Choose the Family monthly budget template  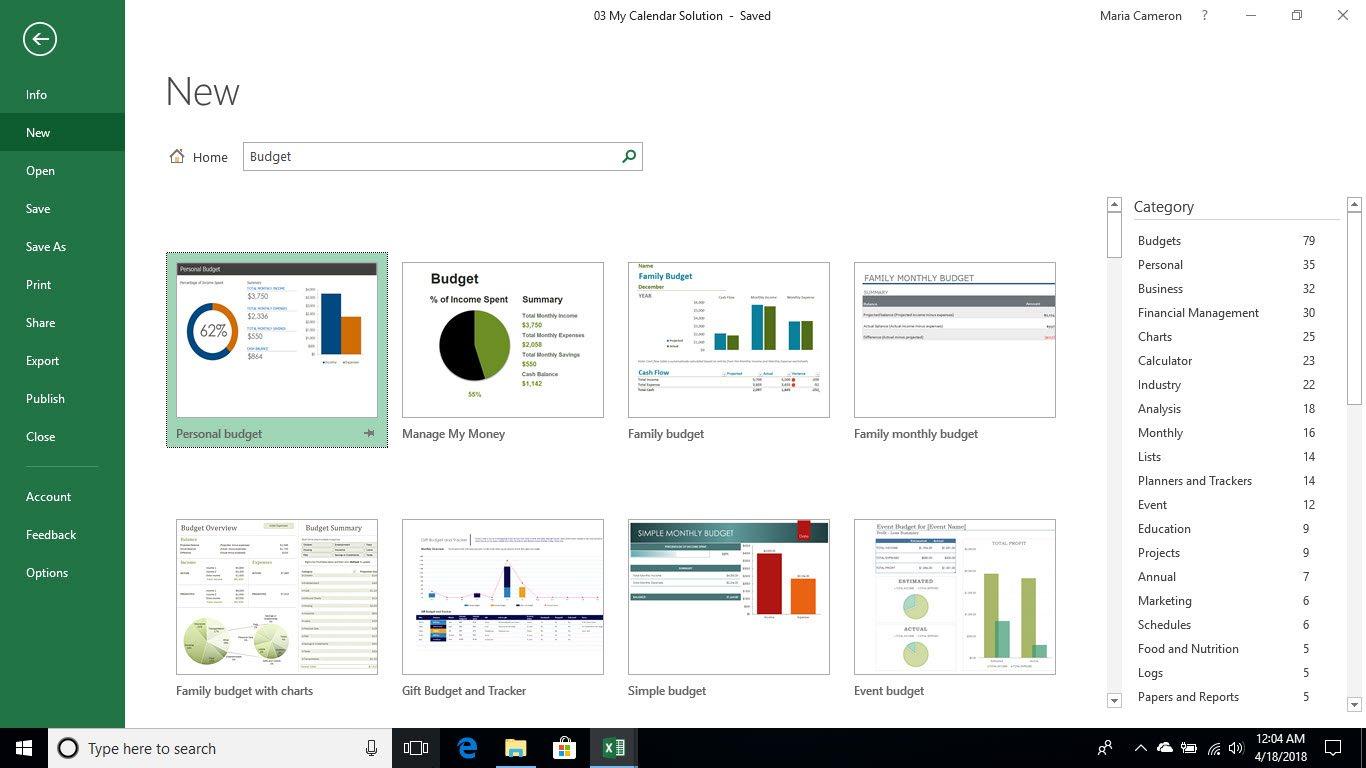(955, 340)
